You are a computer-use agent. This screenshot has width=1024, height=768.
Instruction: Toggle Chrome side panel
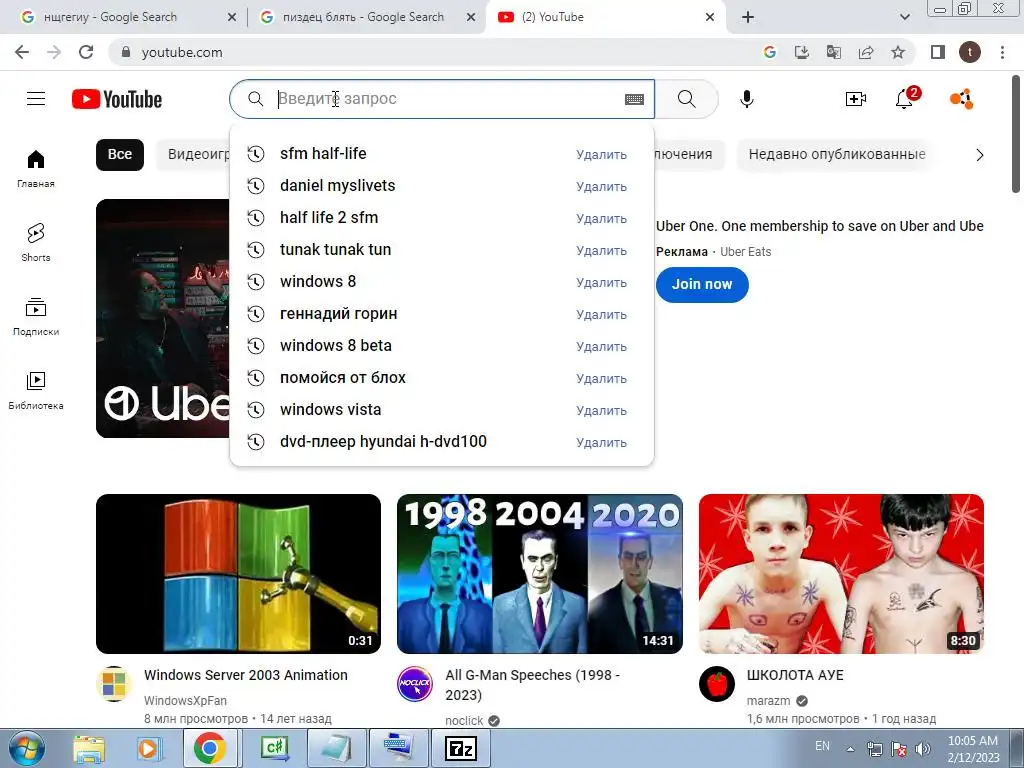(938, 52)
